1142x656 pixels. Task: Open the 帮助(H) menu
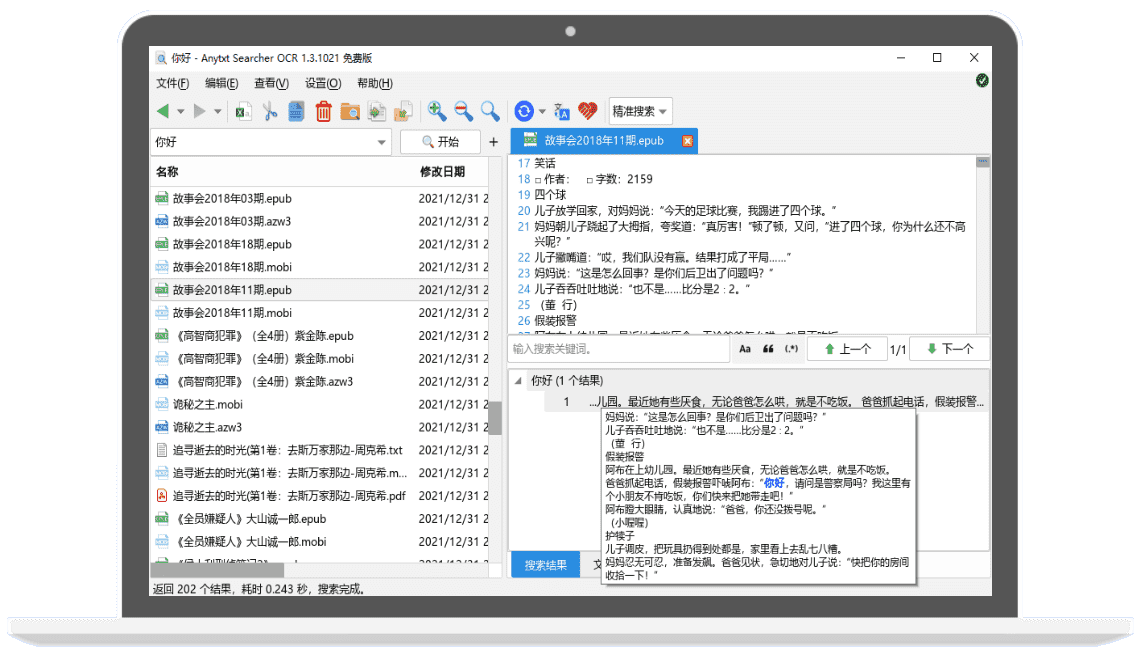(x=375, y=83)
